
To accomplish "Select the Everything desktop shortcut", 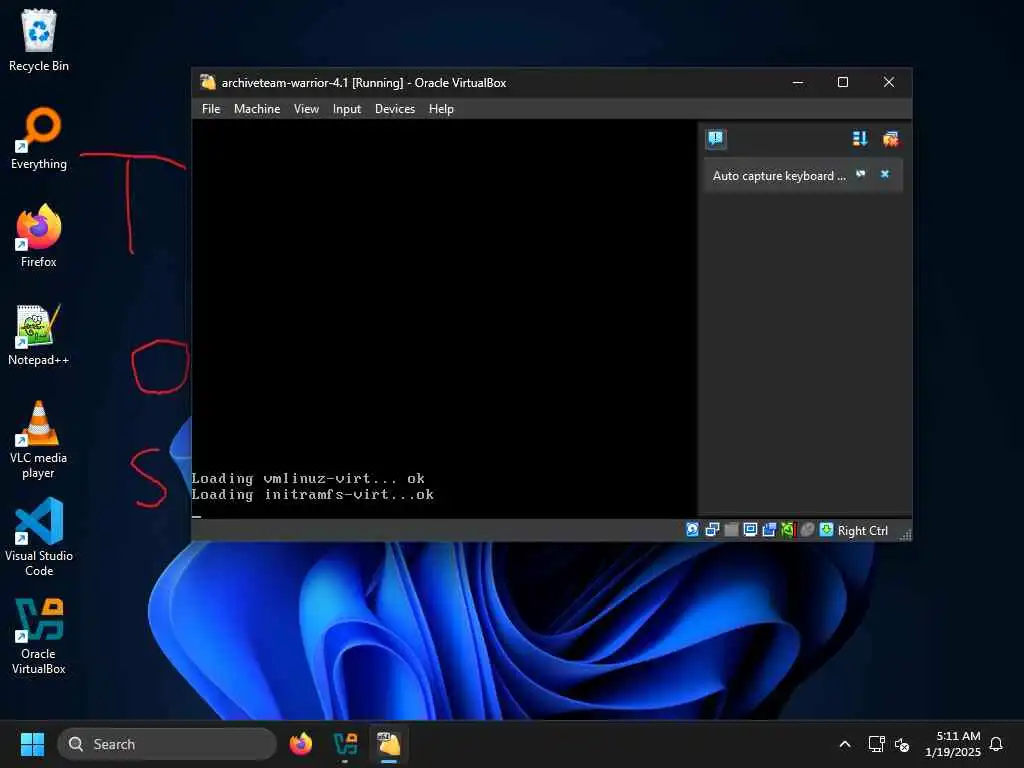I will tap(39, 138).
